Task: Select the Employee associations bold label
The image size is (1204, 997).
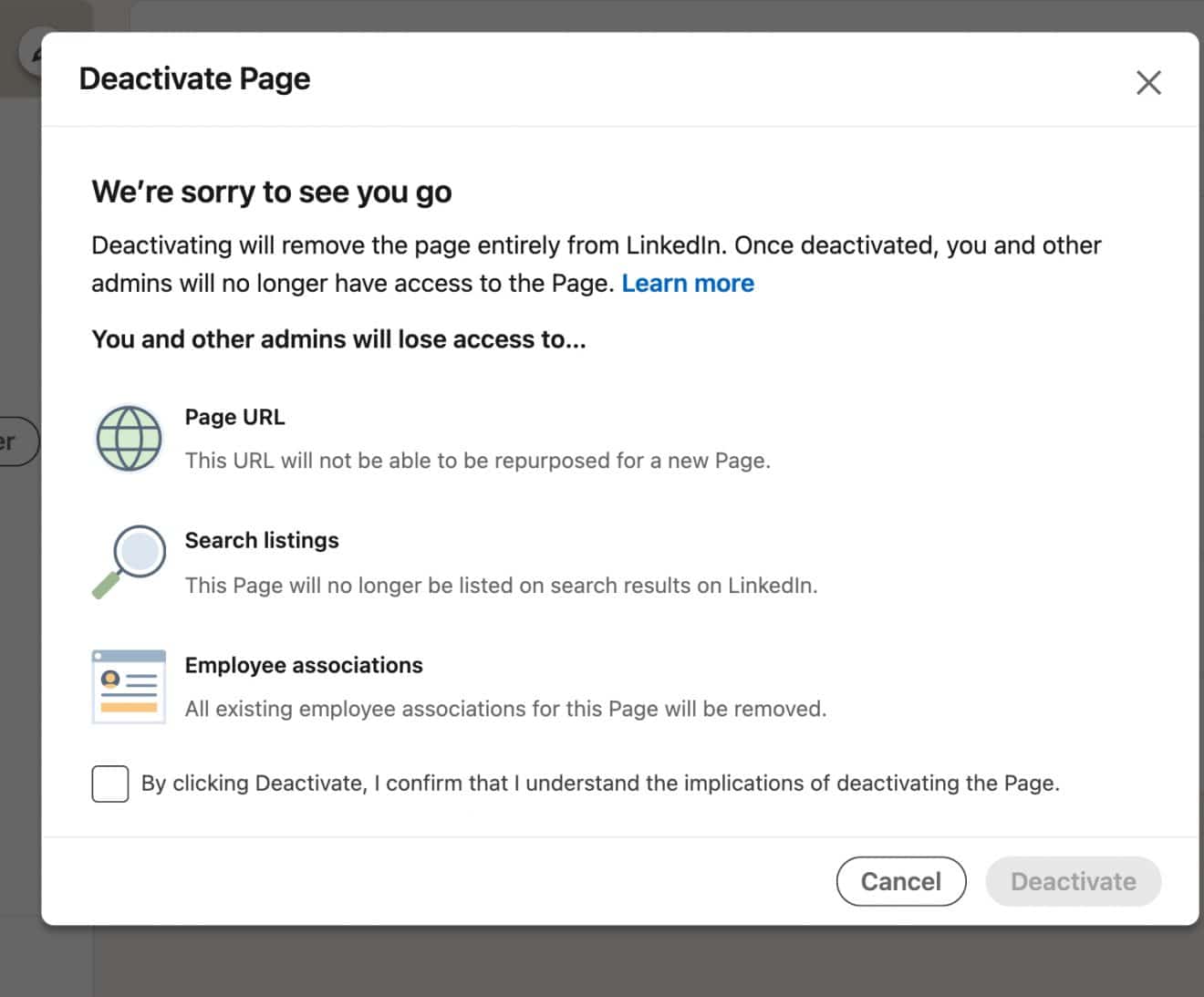Action: pos(304,665)
